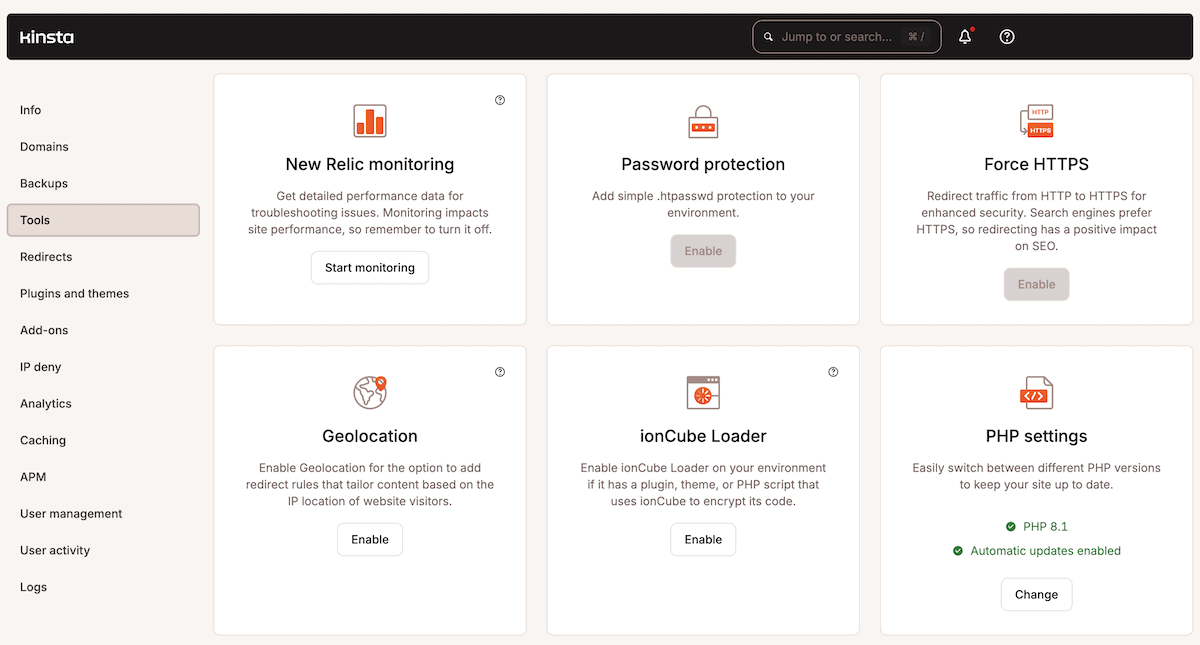This screenshot has width=1200, height=645.
Task: Click the PHP settings code file icon
Action: (1036, 392)
